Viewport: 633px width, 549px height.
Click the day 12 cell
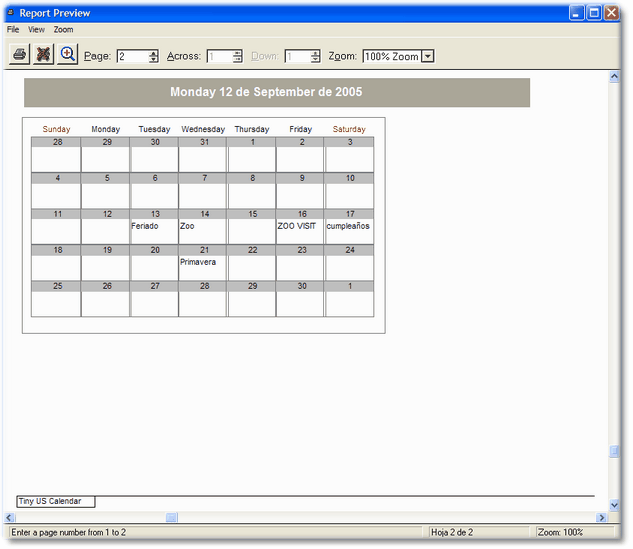click(x=105, y=226)
